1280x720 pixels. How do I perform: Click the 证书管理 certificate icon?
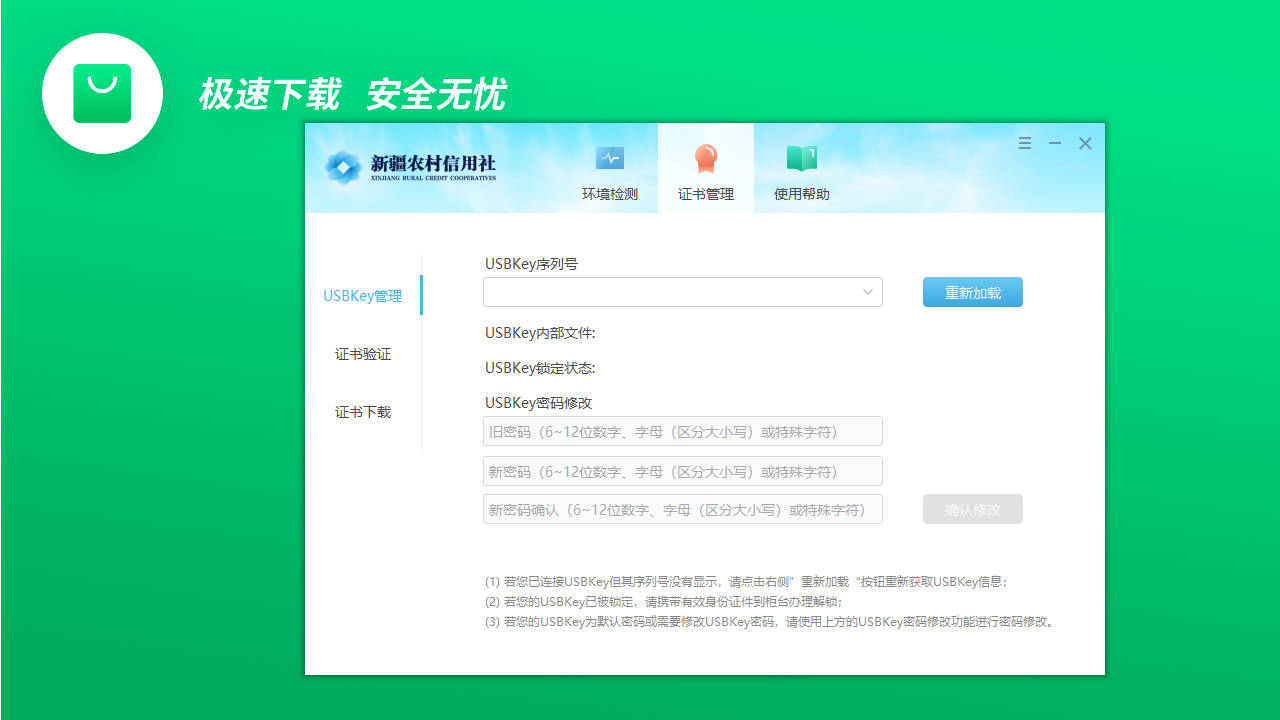pos(706,157)
